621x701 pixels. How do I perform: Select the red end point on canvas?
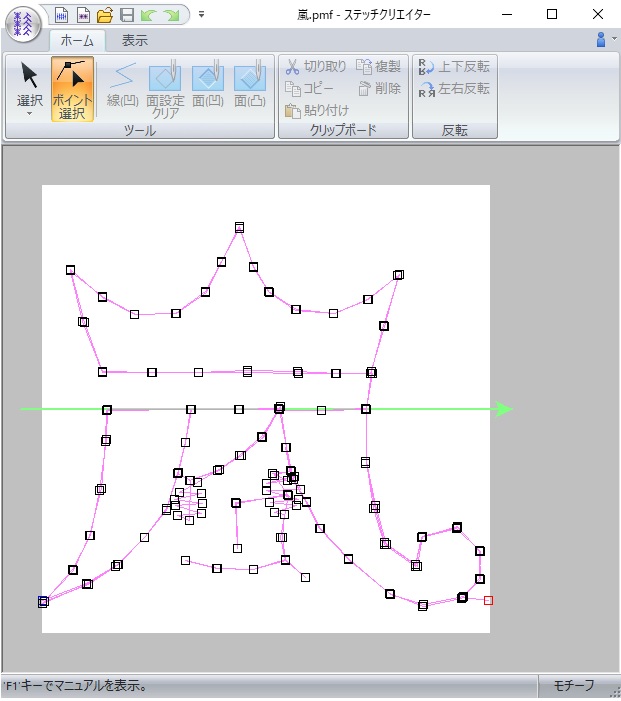tap(488, 600)
